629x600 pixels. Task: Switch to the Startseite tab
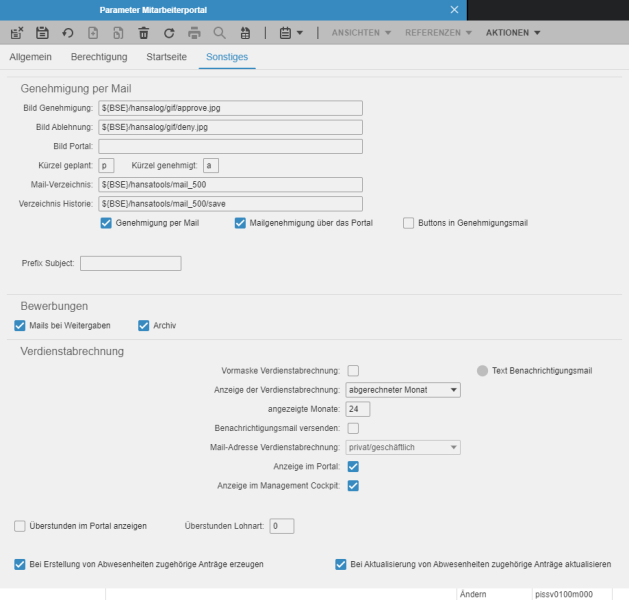pos(166,57)
